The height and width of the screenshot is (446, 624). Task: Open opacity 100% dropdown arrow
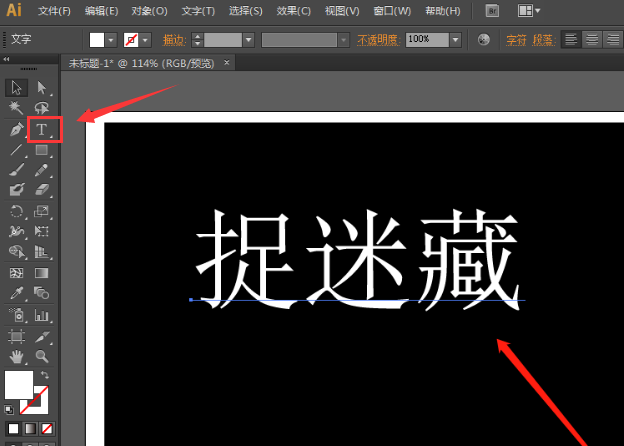pyautogui.click(x=456, y=40)
